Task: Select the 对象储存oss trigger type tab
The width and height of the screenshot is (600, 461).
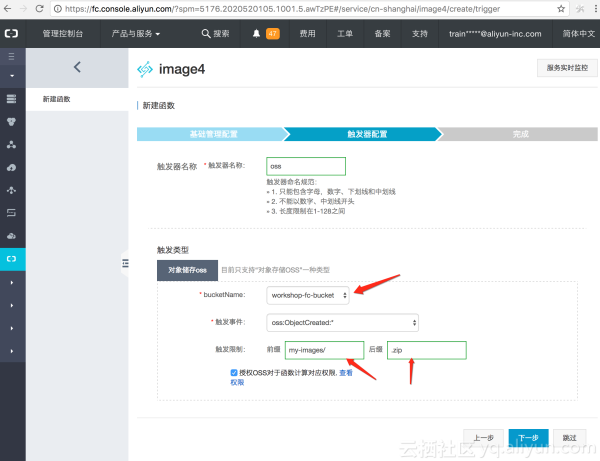Action: tap(186, 270)
